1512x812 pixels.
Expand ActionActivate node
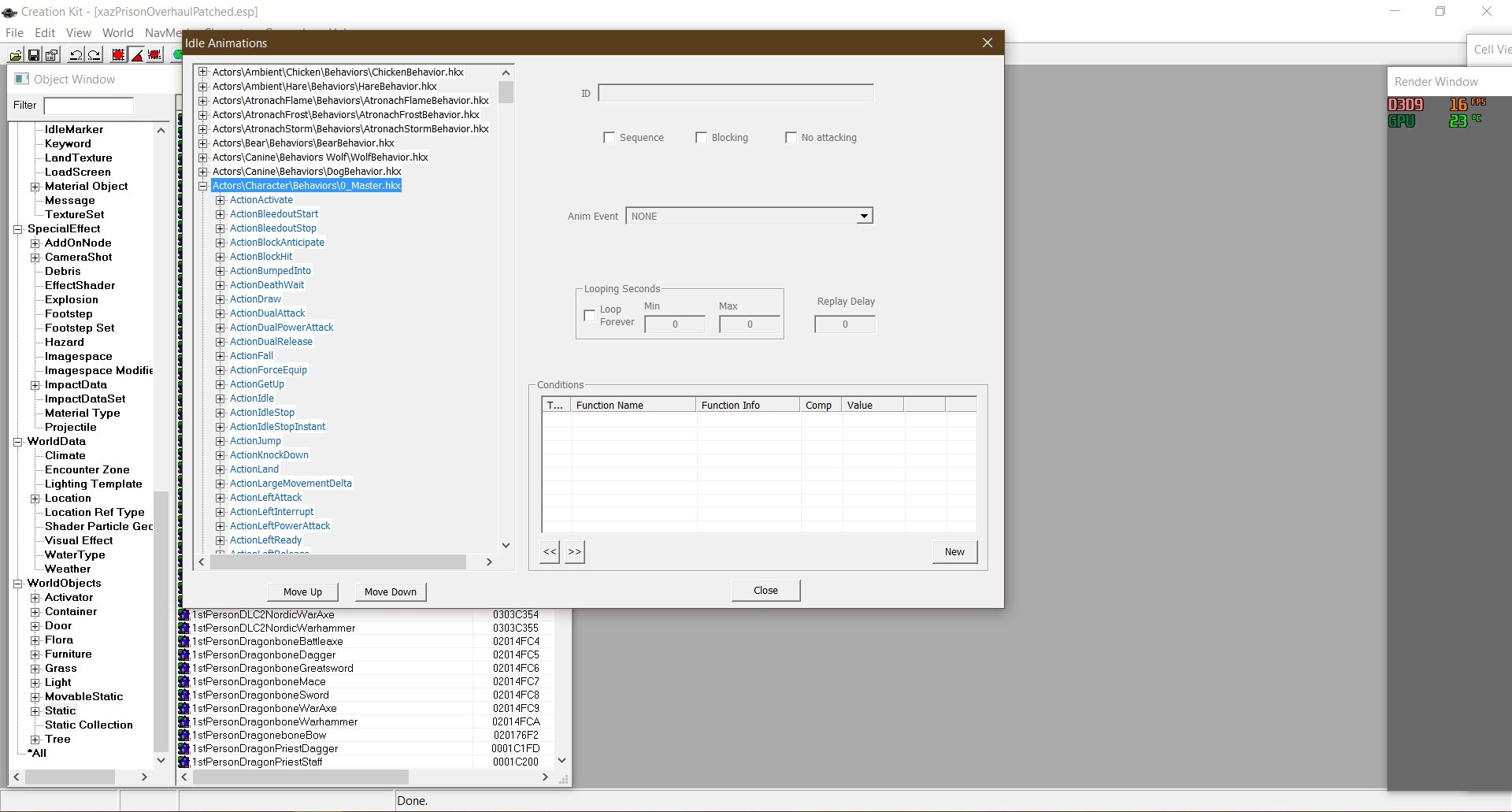click(x=220, y=200)
